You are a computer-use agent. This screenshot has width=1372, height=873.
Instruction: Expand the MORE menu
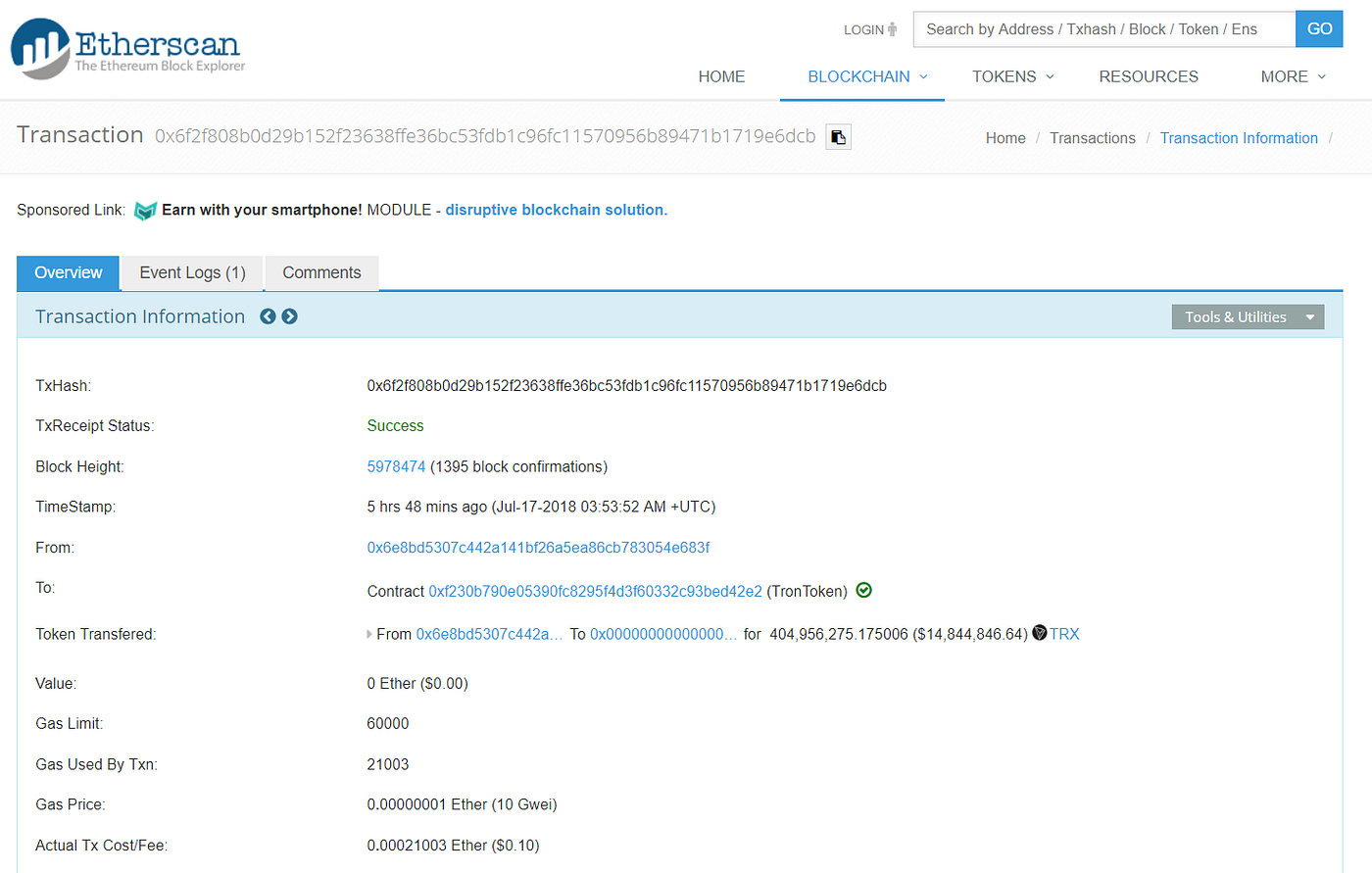point(1294,76)
